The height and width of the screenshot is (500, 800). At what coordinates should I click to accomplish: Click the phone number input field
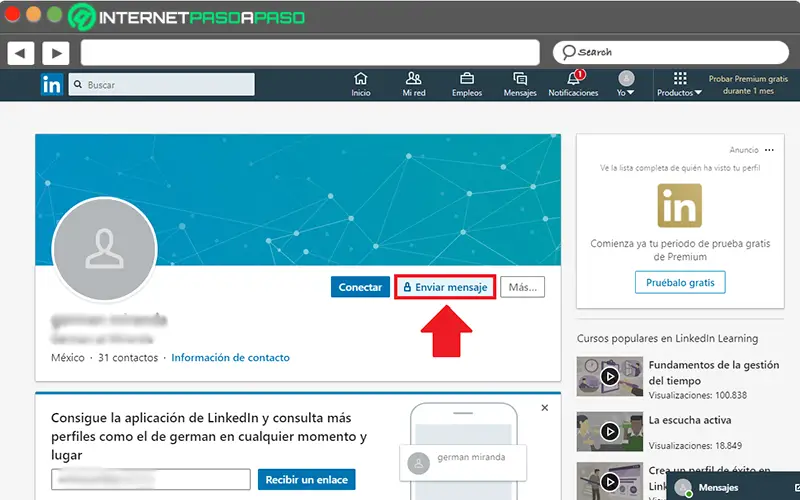click(x=151, y=480)
